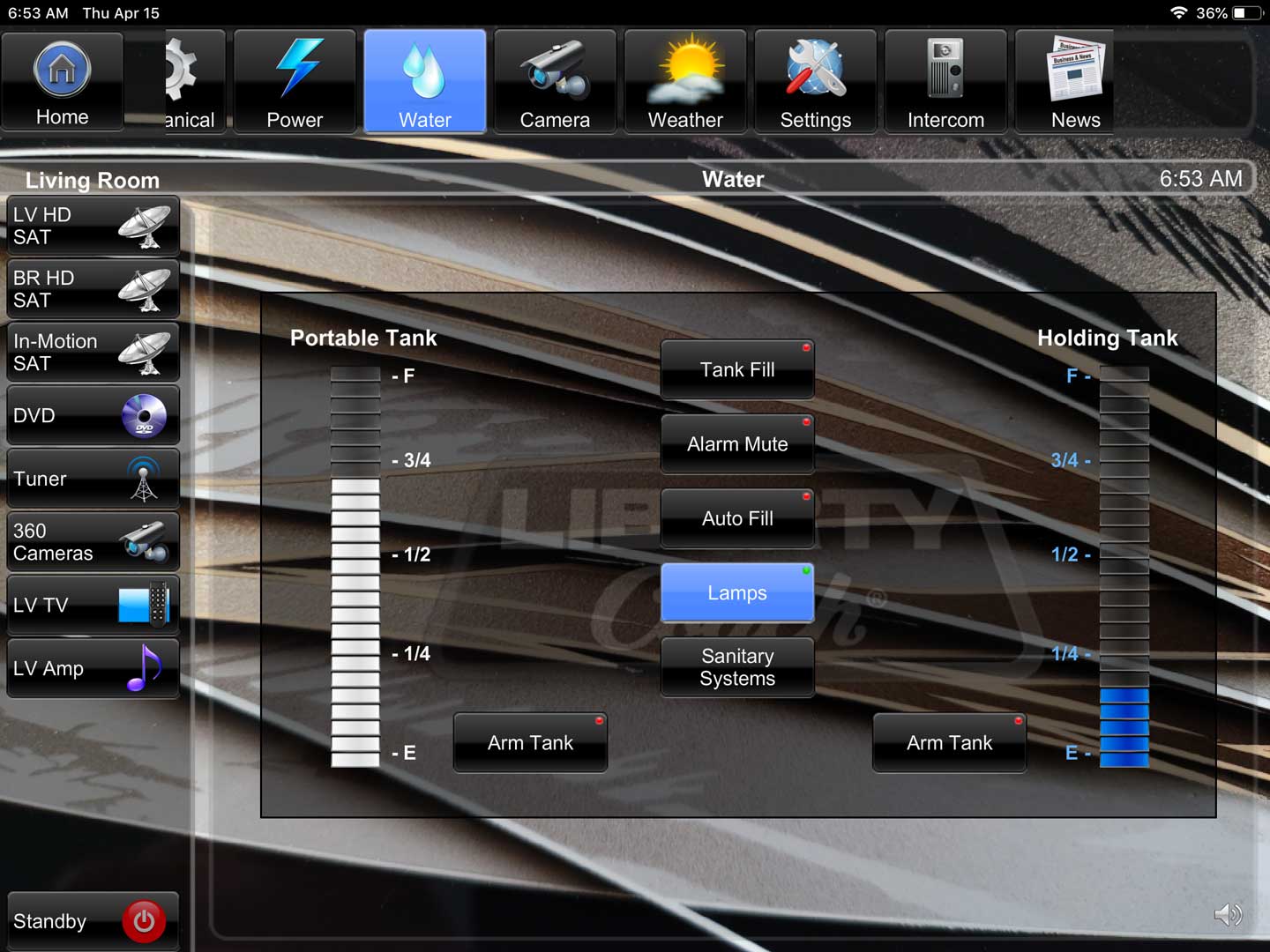Turn off the Lamps toggle
The height and width of the screenshot is (952, 1270).
click(737, 592)
